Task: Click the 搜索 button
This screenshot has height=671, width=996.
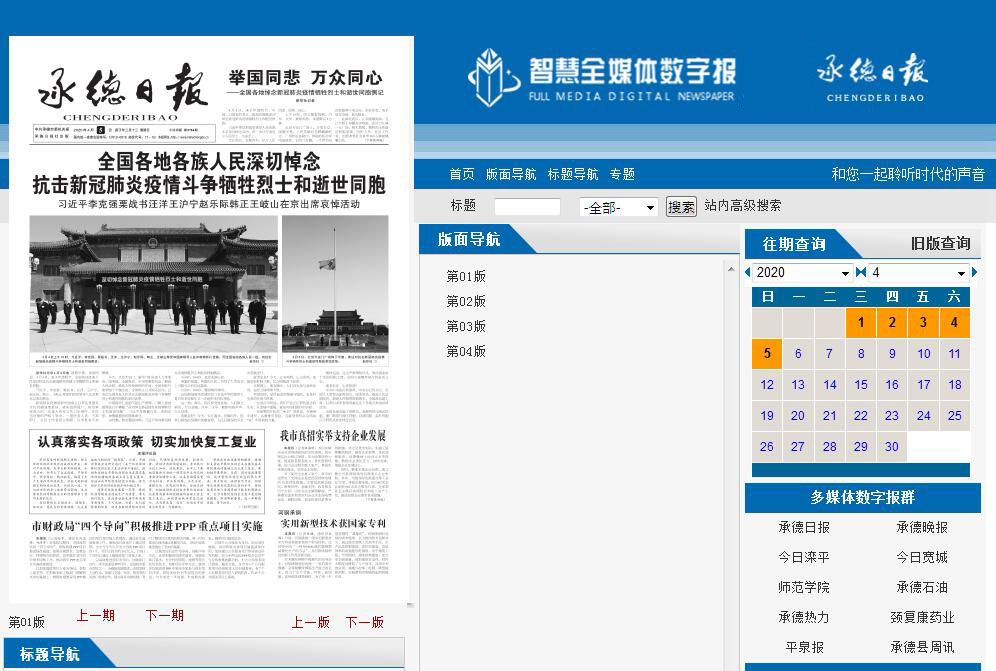Action: (681, 207)
